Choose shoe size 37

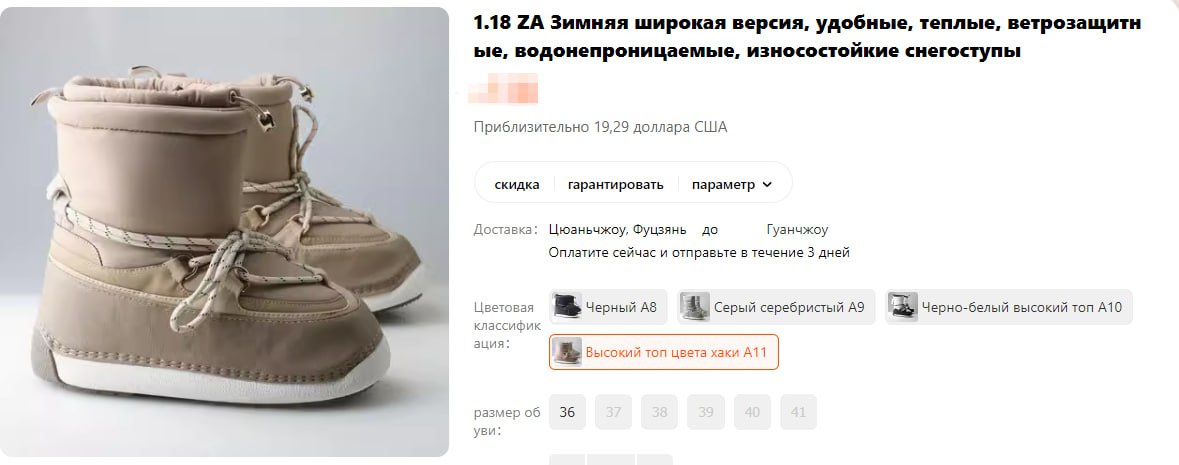click(x=614, y=412)
